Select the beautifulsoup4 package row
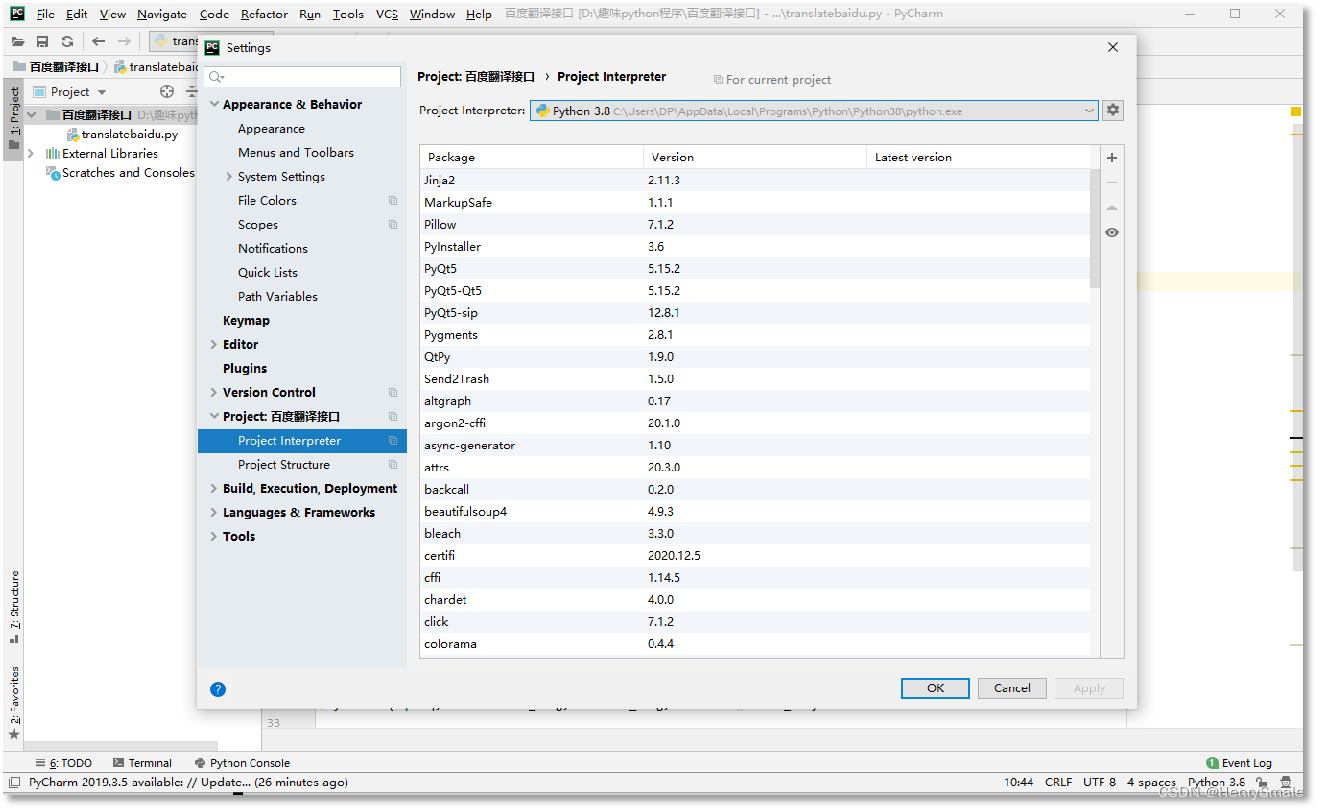1319x810 pixels. tap(755, 512)
